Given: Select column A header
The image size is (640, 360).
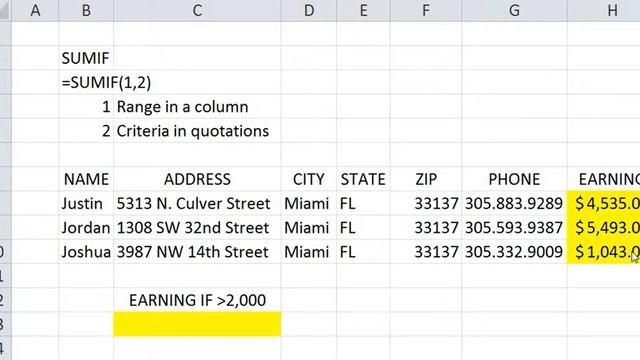Looking at the screenshot, I should click(36, 10).
